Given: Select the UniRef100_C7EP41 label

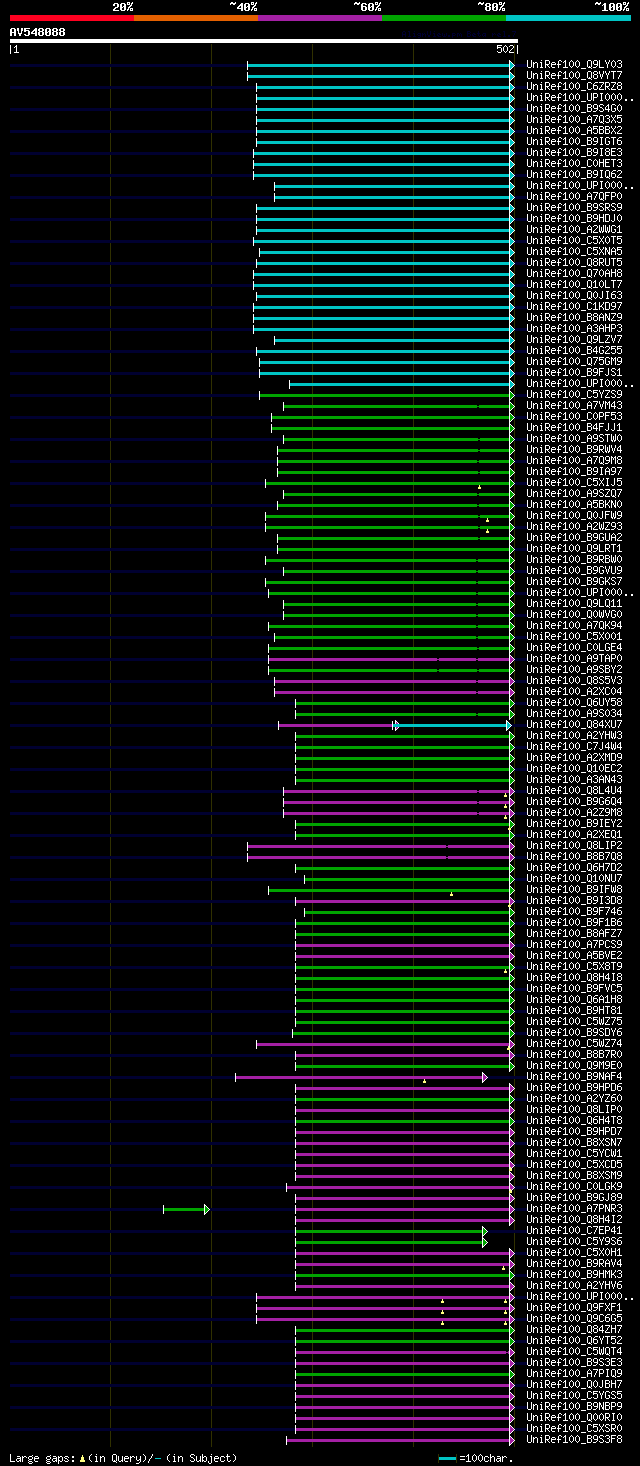Looking at the screenshot, I should click(574, 1230).
